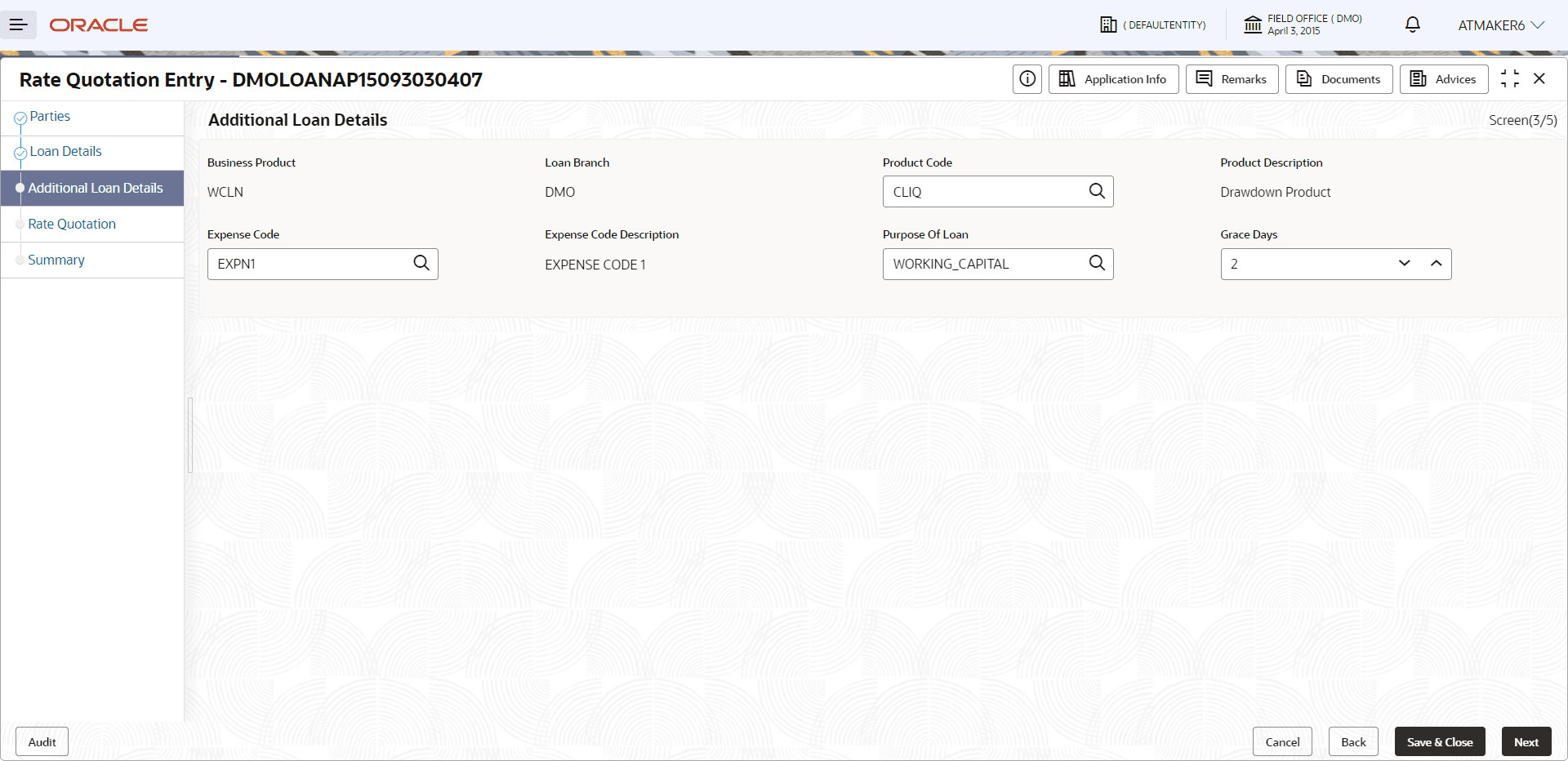Click Save & Close
The image size is (1568, 761).
point(1440,742)
